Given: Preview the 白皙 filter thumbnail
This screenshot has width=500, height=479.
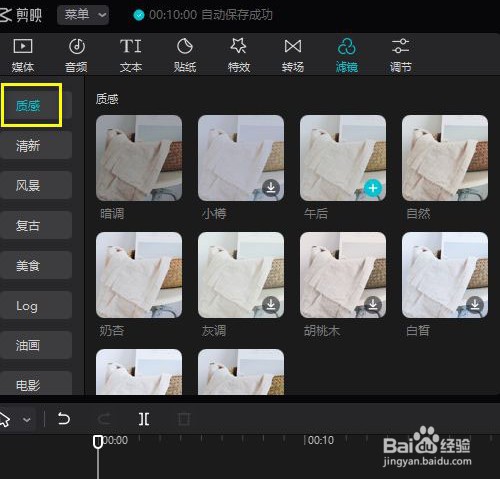Looking at the screenshot, I should pos(445,275).
